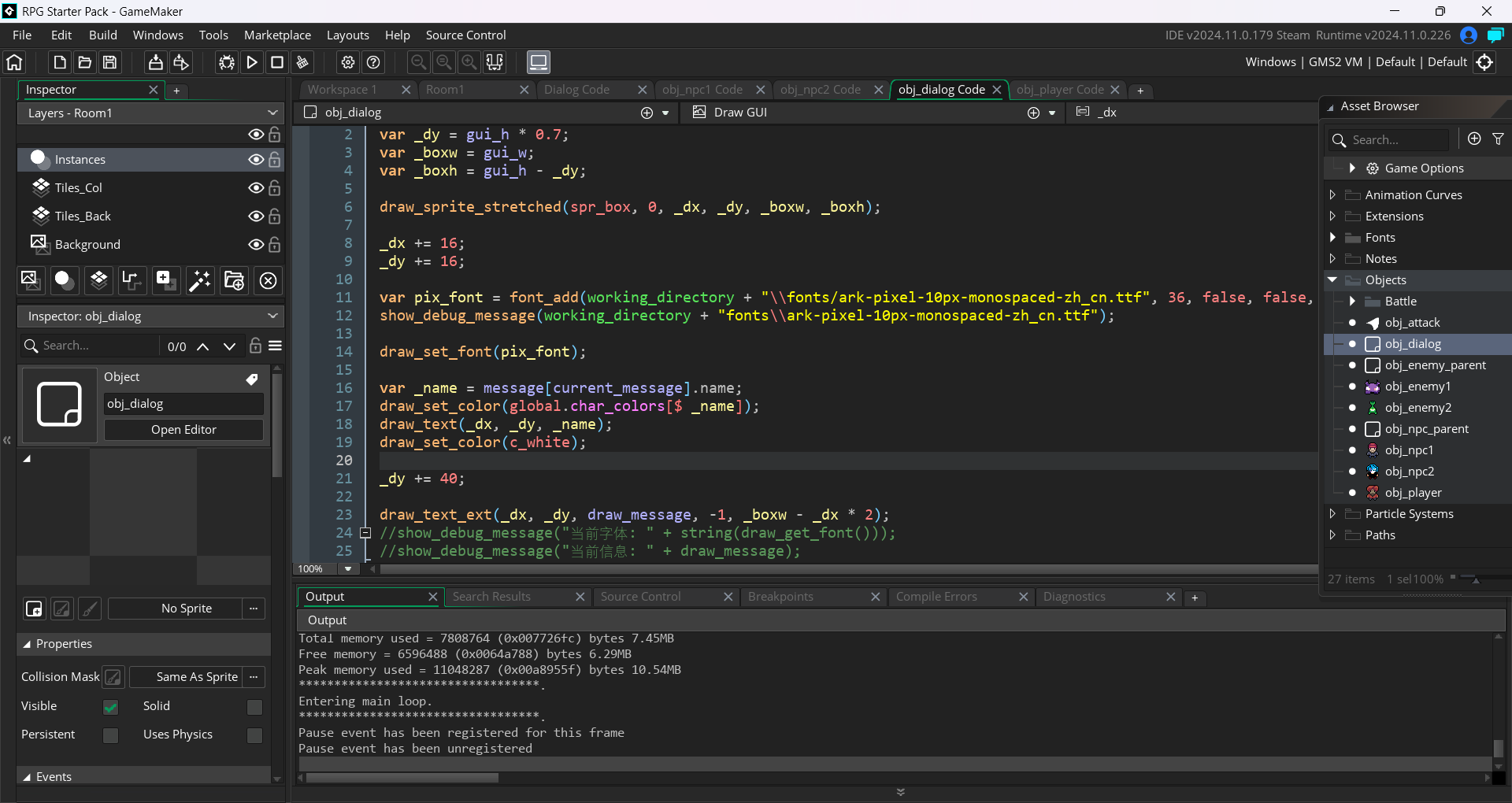Lock the Background layer
Viewport: 1512px width, 803px height.
274,245
